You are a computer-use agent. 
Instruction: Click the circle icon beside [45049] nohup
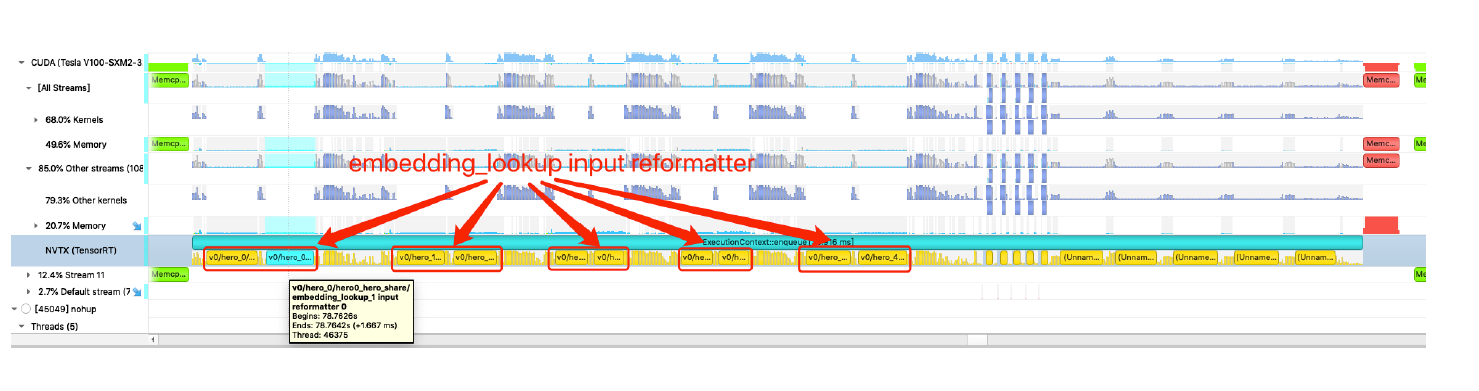point(26,309)
